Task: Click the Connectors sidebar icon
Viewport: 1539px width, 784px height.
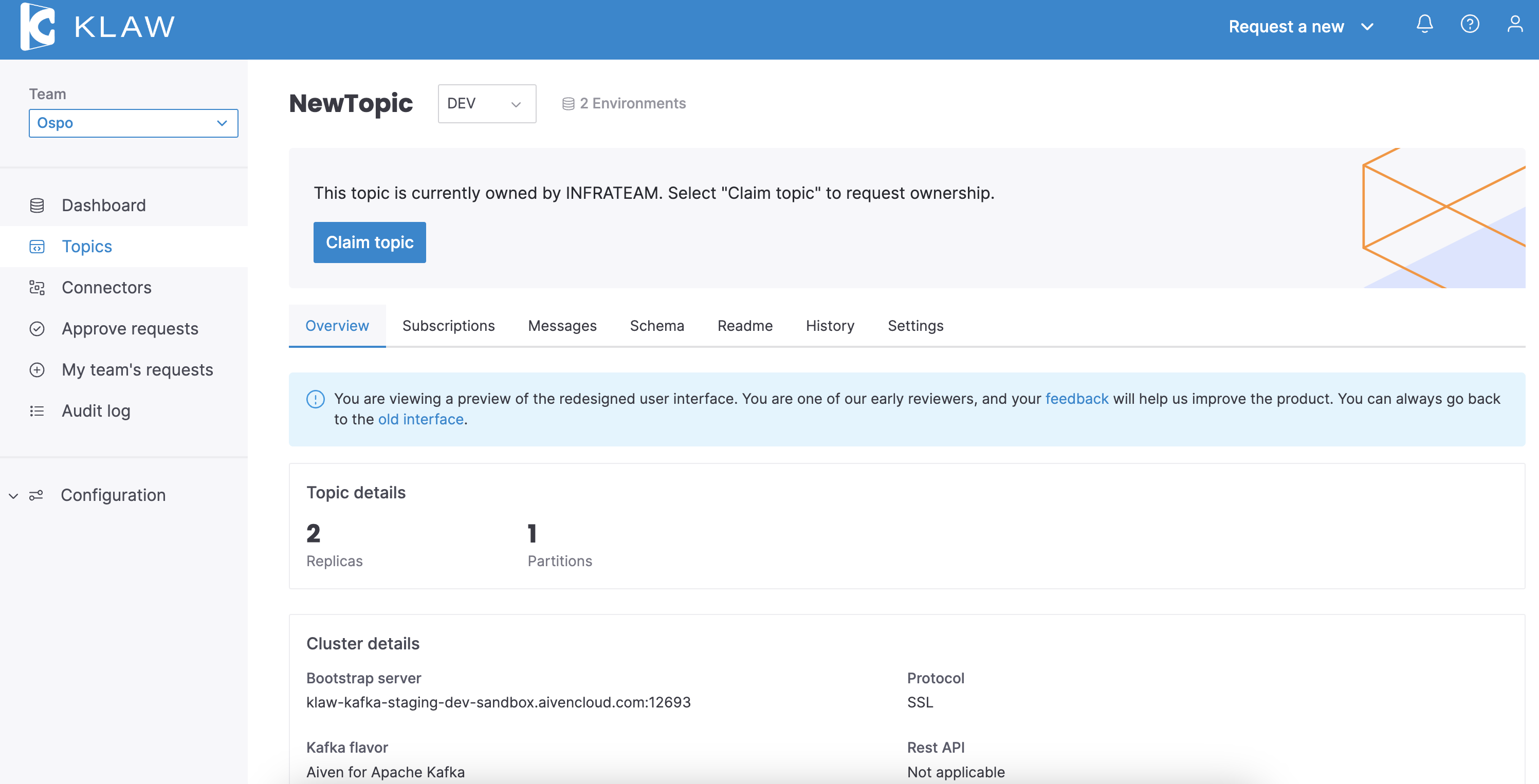Action: [x=37, y=288]
